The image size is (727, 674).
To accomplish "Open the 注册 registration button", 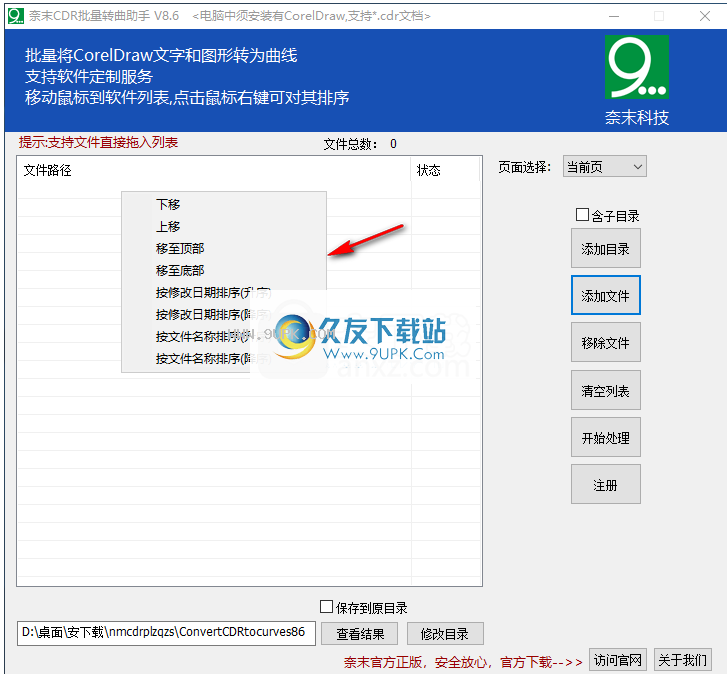I will click(606, 485).
